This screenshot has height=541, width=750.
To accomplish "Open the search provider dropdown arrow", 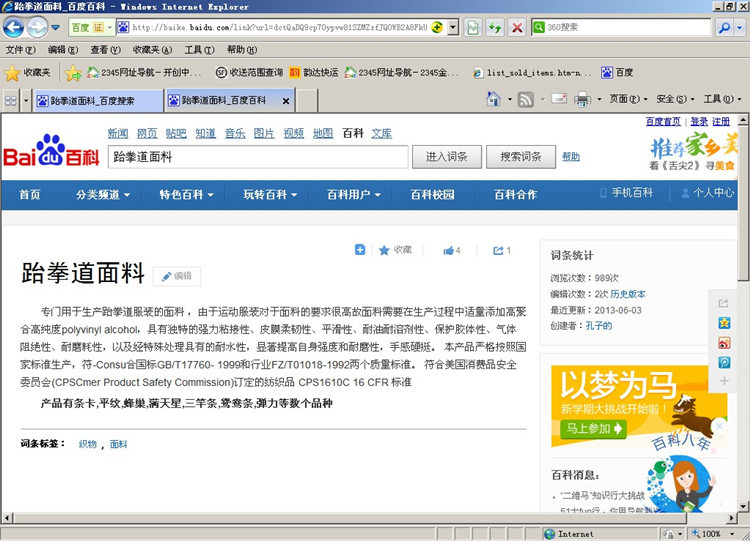I will 740,27.
